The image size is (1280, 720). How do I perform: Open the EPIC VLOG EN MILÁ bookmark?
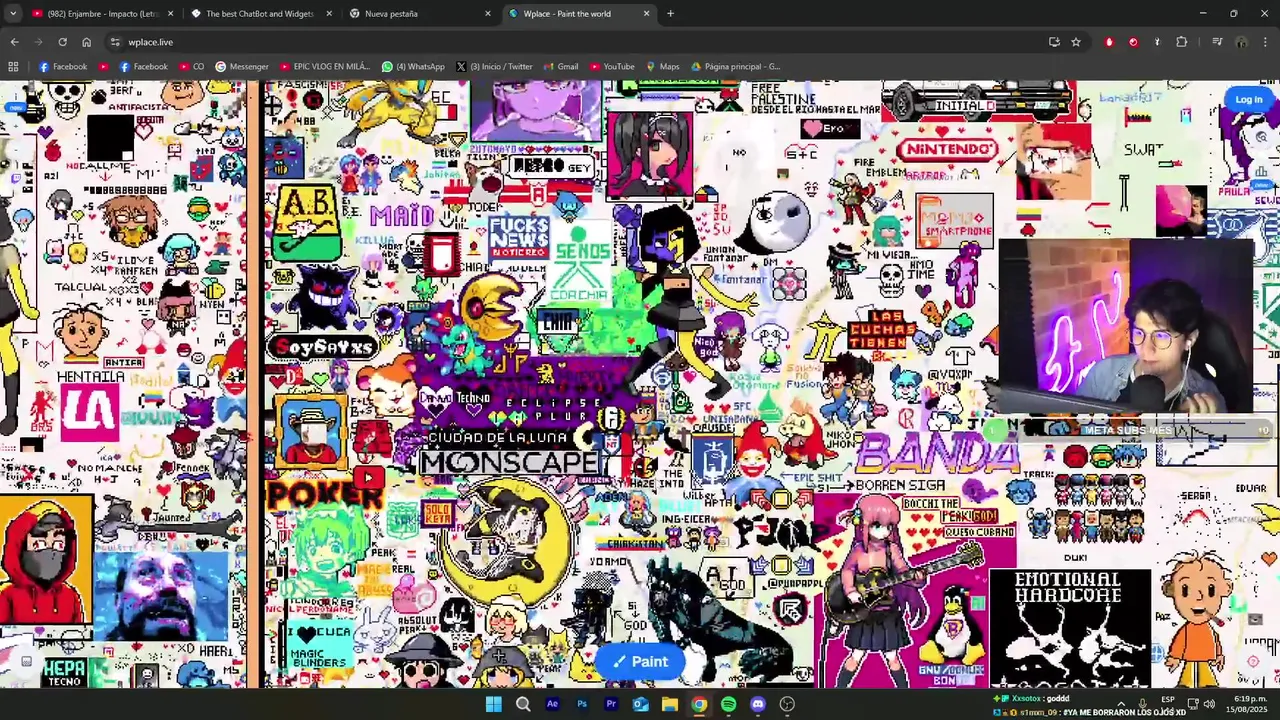pos(324,67)
